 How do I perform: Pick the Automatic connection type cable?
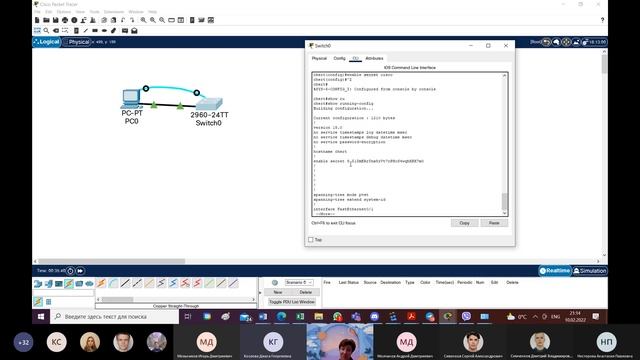101,283
